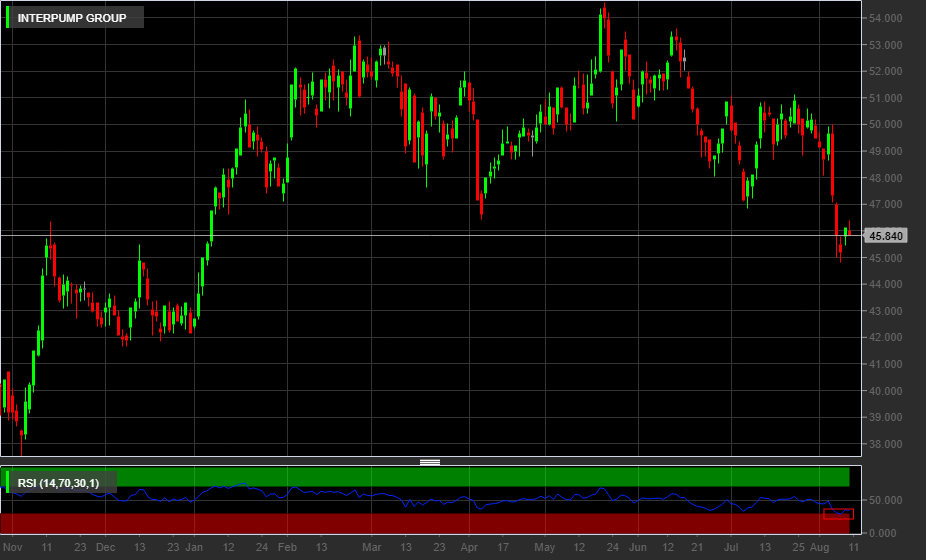Click the 52.000 price axis label
Image resolution: width=926 pixels, height=560 pixels.
tap(885, 71)
